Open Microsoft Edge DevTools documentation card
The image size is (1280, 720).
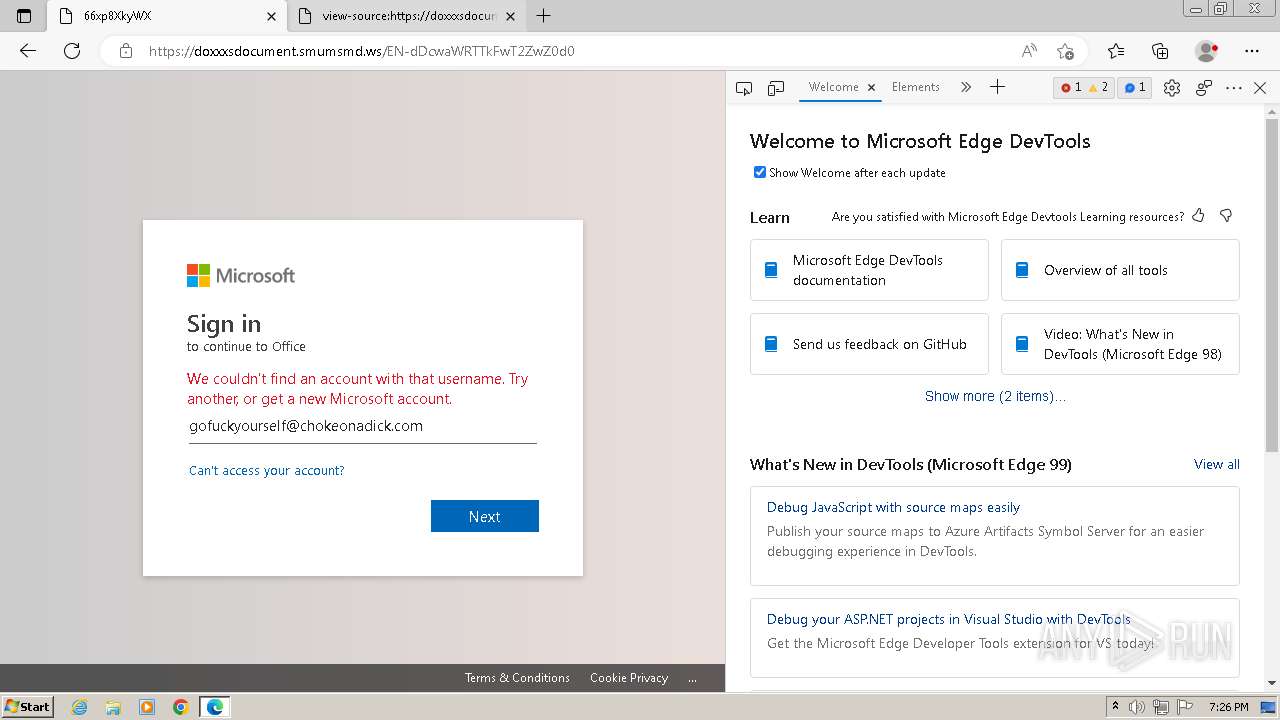click(869, 270)
